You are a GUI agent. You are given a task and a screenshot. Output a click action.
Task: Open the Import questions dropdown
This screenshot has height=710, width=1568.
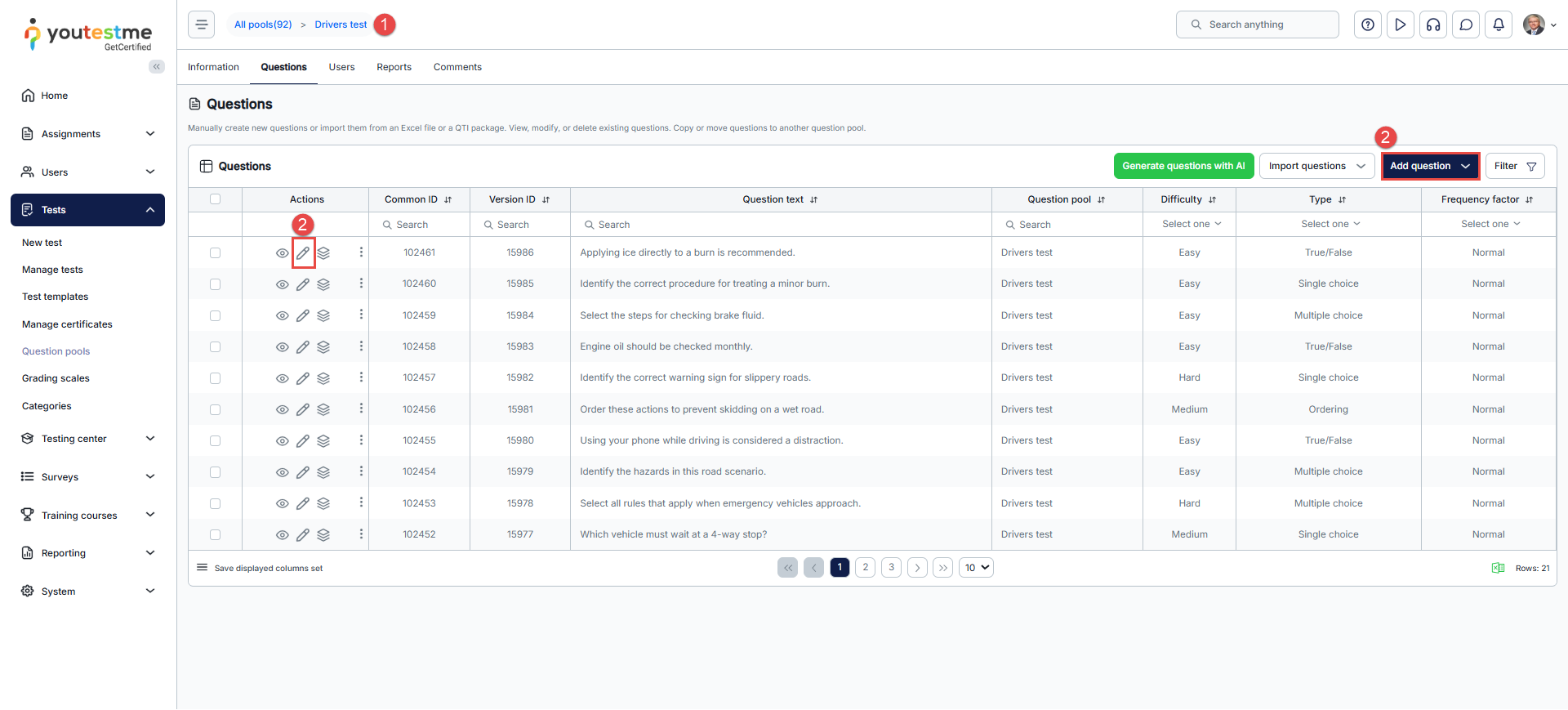point(1316,166)
